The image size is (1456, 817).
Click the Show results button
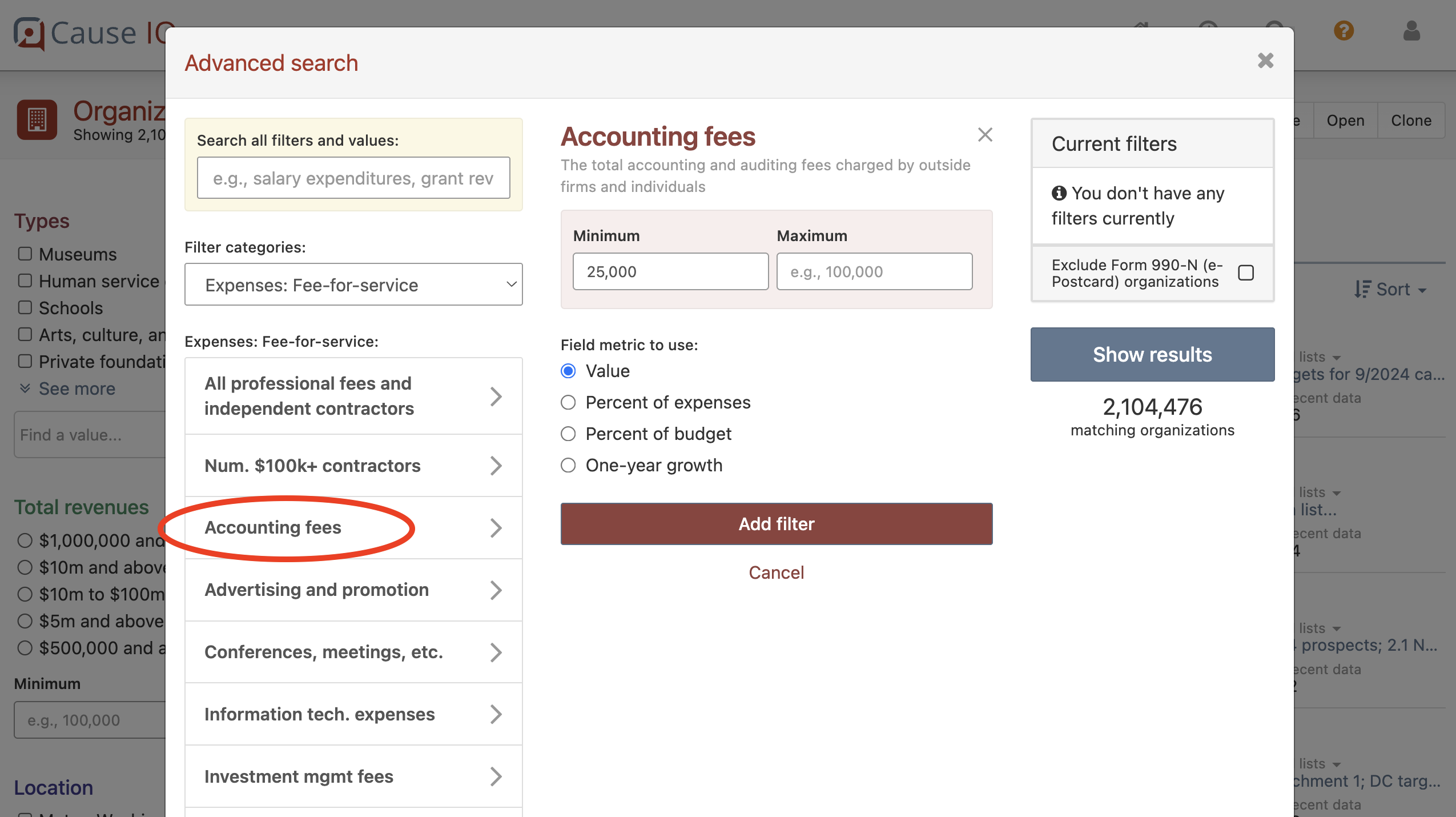1152,354
